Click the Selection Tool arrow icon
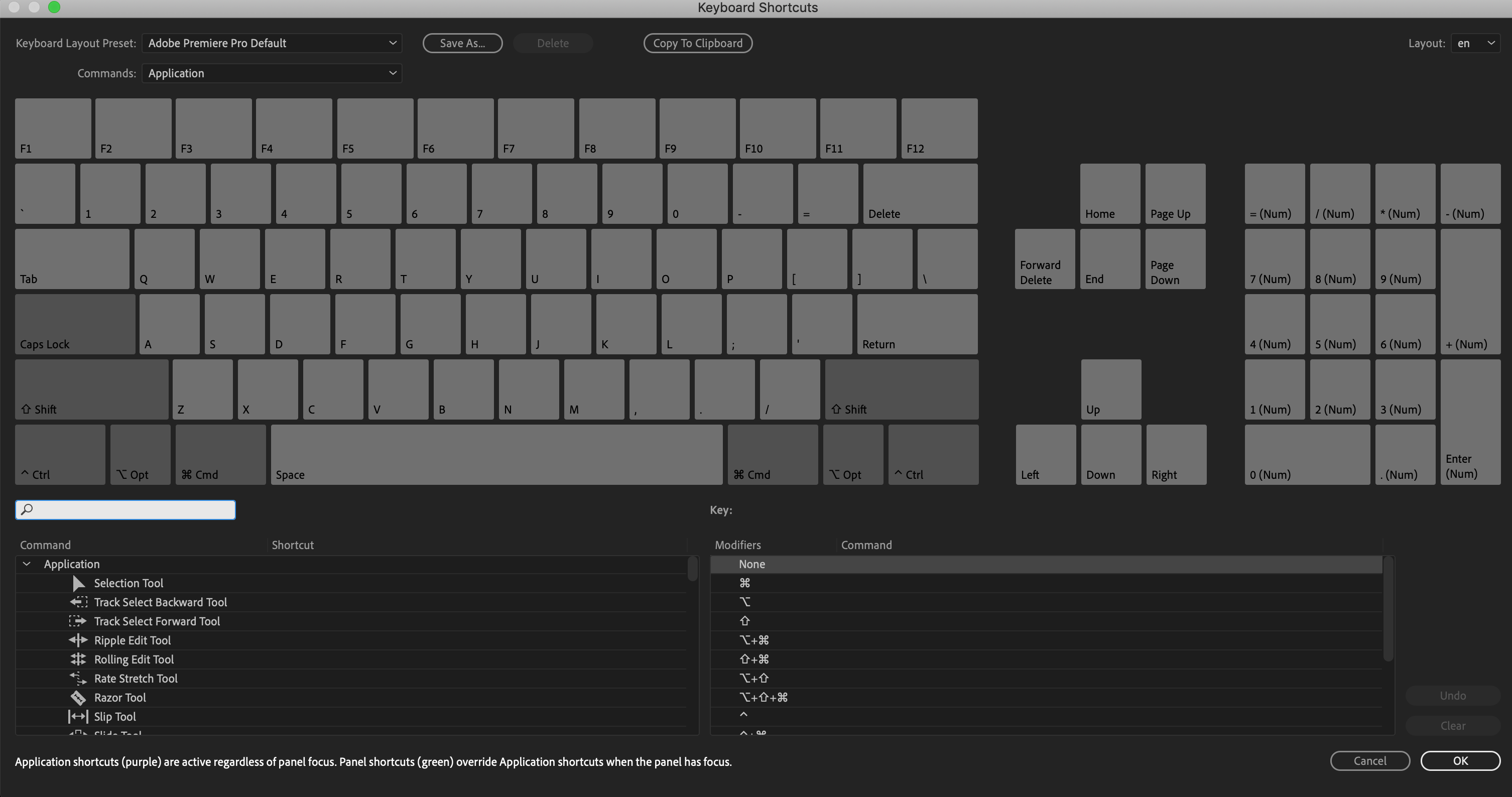 pos(78,583)
